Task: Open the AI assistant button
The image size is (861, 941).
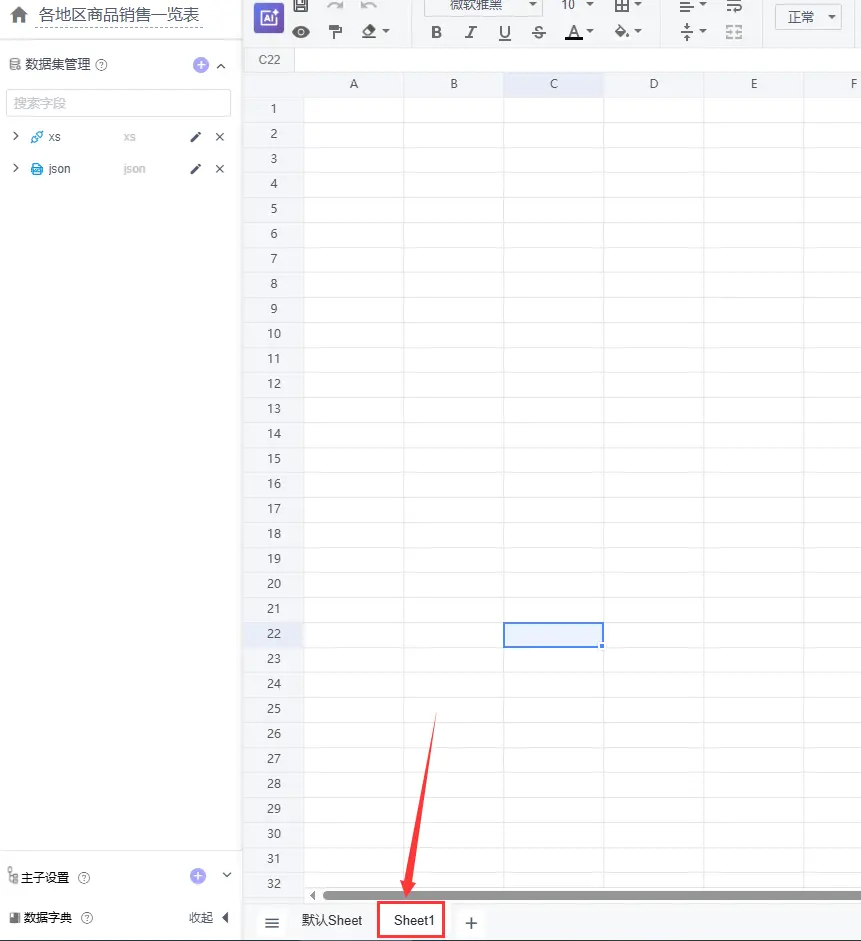Action: click(x=268, y=17)
